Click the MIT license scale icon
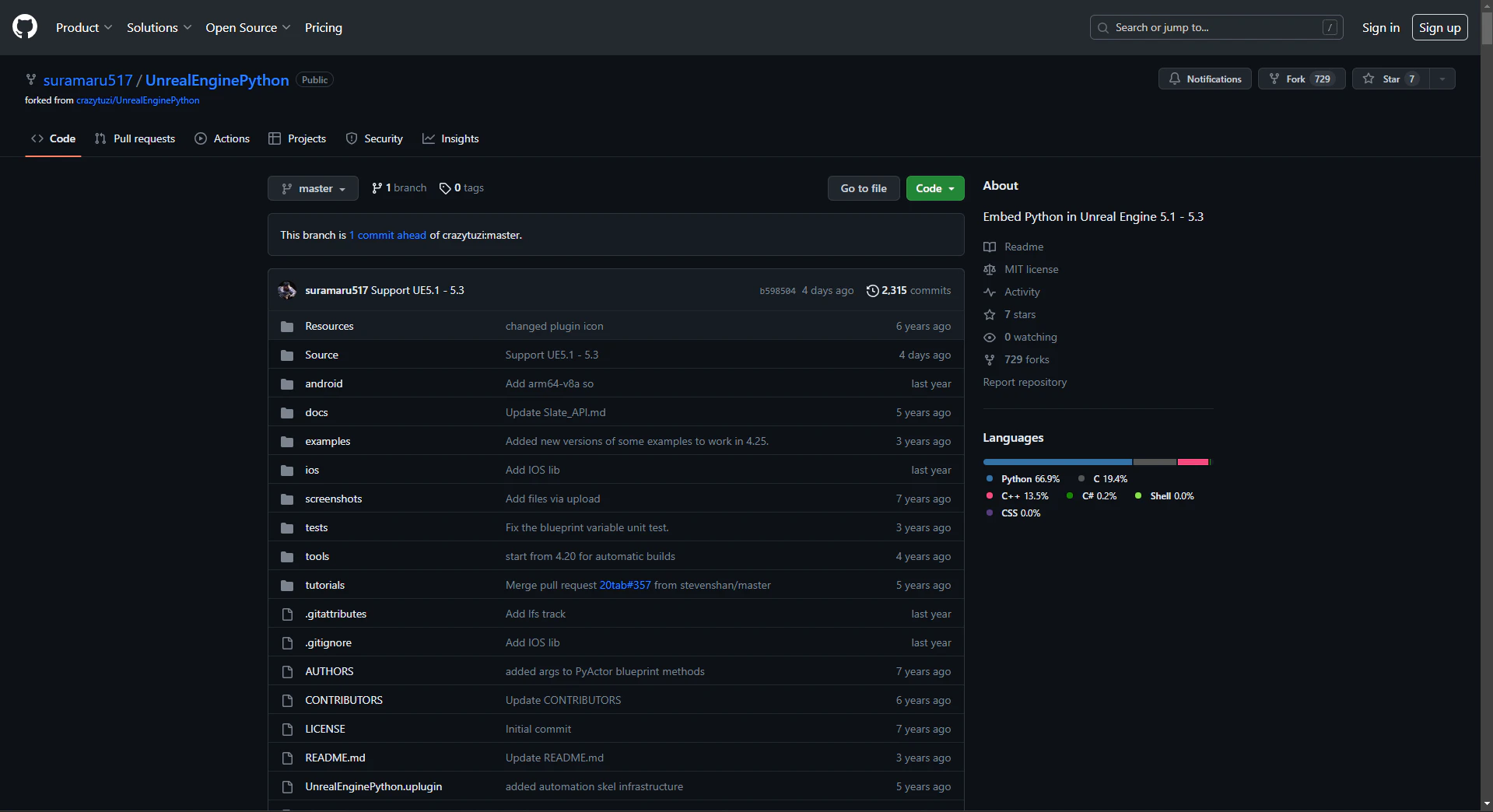Screen dimensions: 1493x812 coord(990,269)
